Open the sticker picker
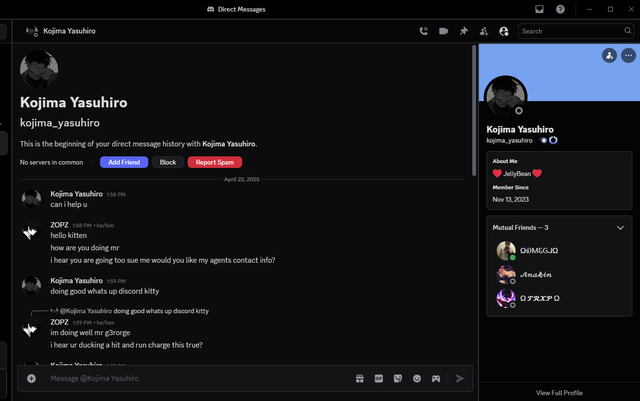 tap(398, 379)
